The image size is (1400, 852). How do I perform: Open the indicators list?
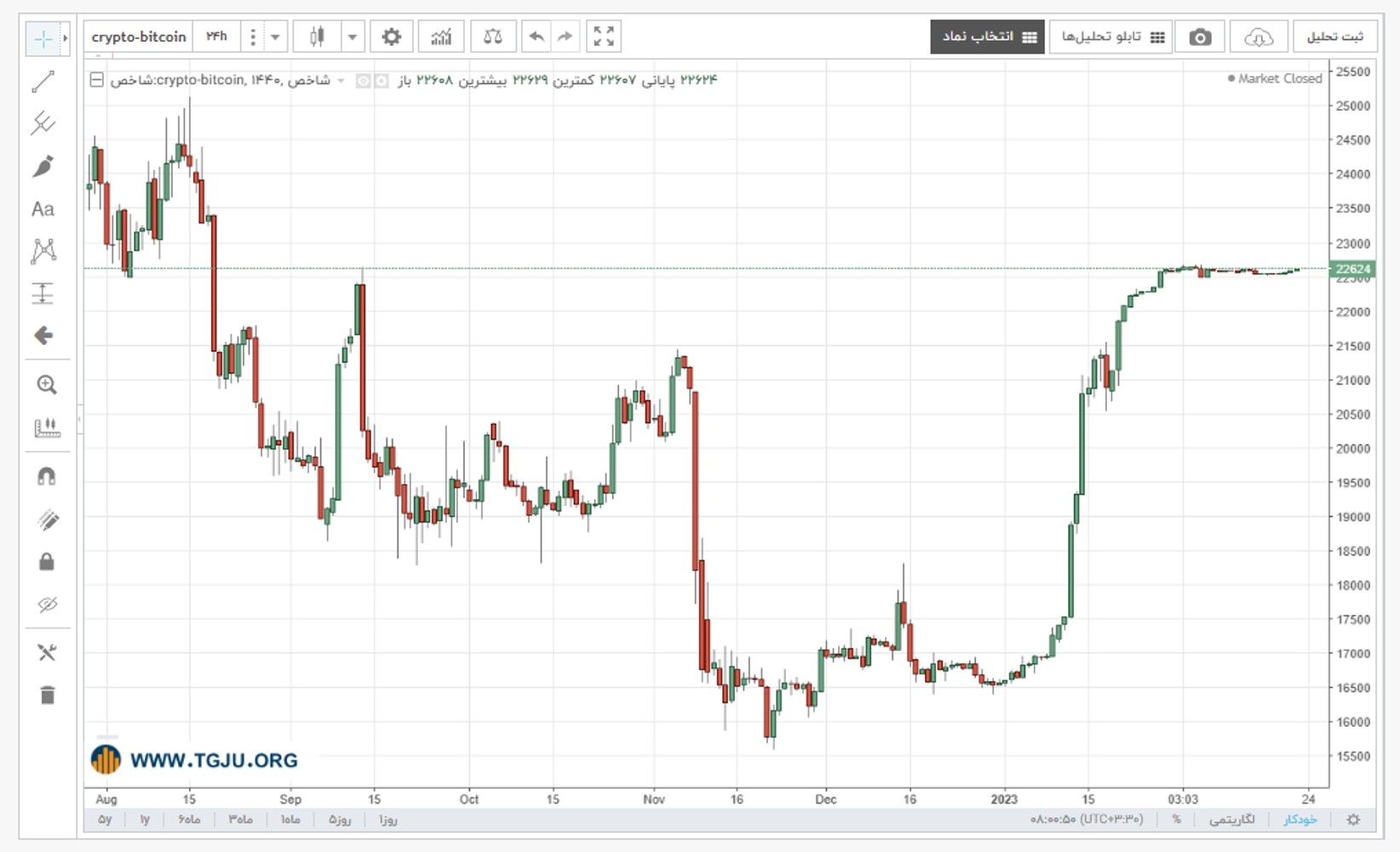click(x=441, y=37)
